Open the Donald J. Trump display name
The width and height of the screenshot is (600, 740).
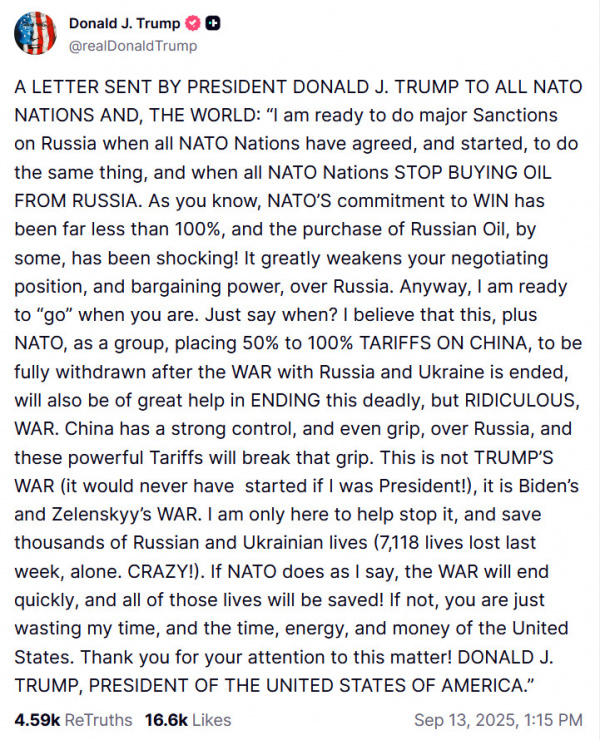click(x=122, y=24)
